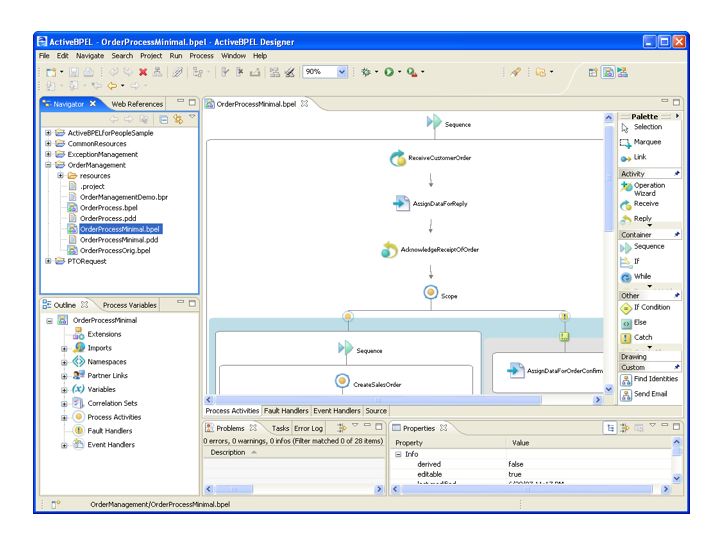Select the Reply activity in Palette
Image resolution: width=720 pixels, height=540 pixels.
pos(636,219)
